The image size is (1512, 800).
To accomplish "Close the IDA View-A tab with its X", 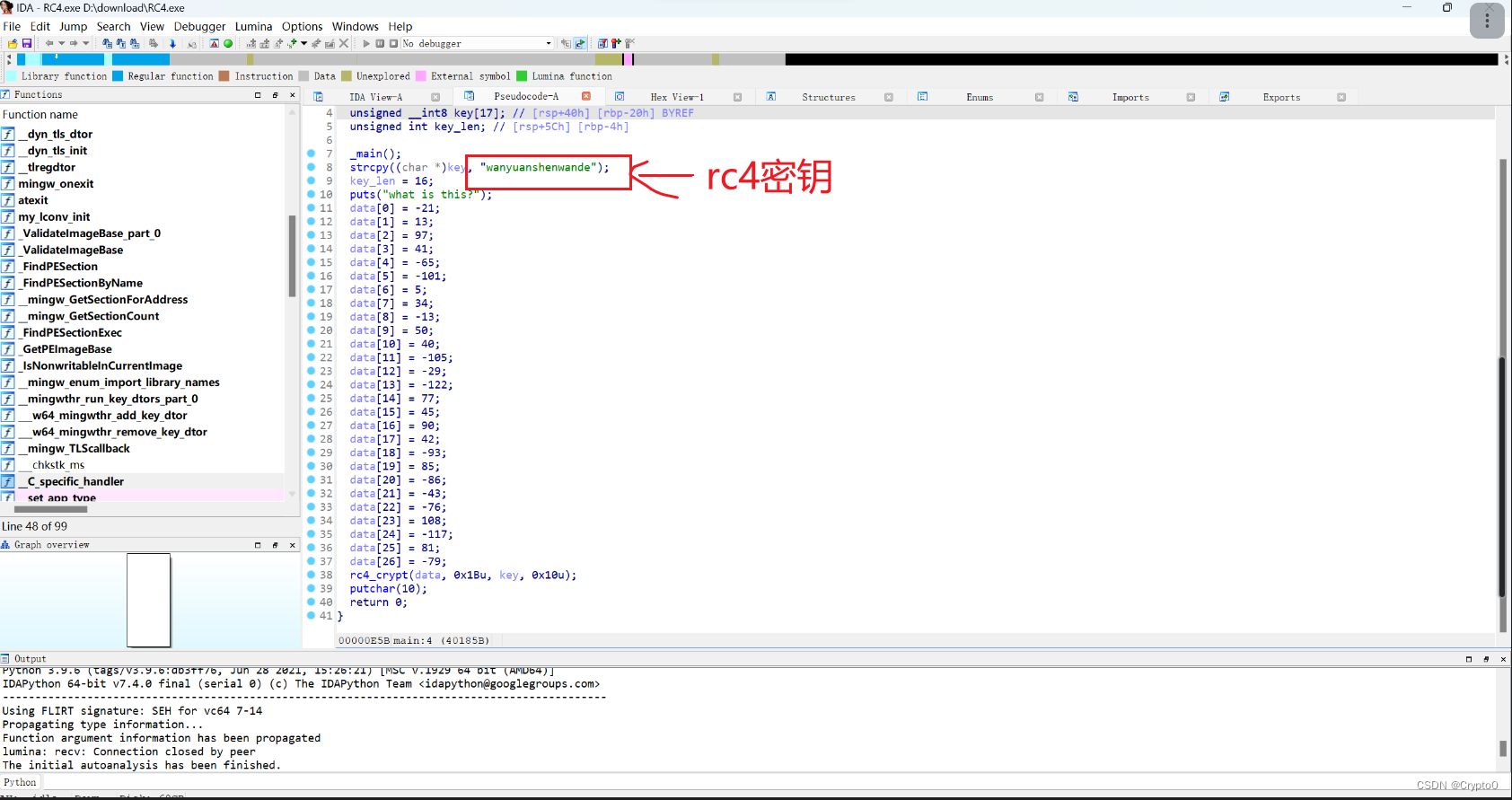I will pyautogui.click(x=435, y=97).
